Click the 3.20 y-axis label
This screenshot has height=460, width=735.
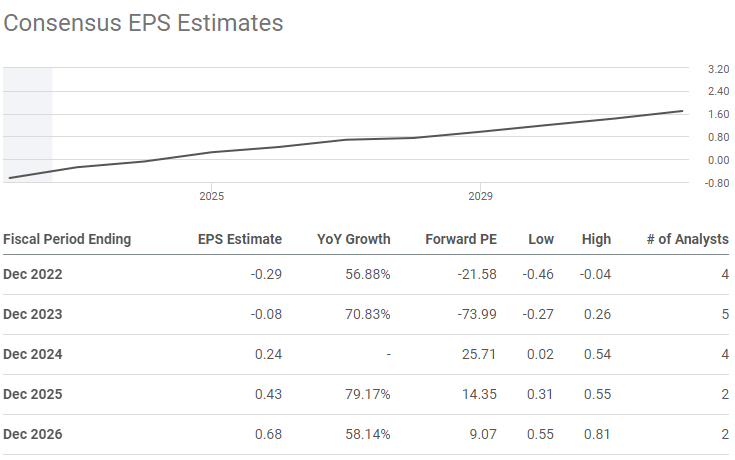pos(717,70)
